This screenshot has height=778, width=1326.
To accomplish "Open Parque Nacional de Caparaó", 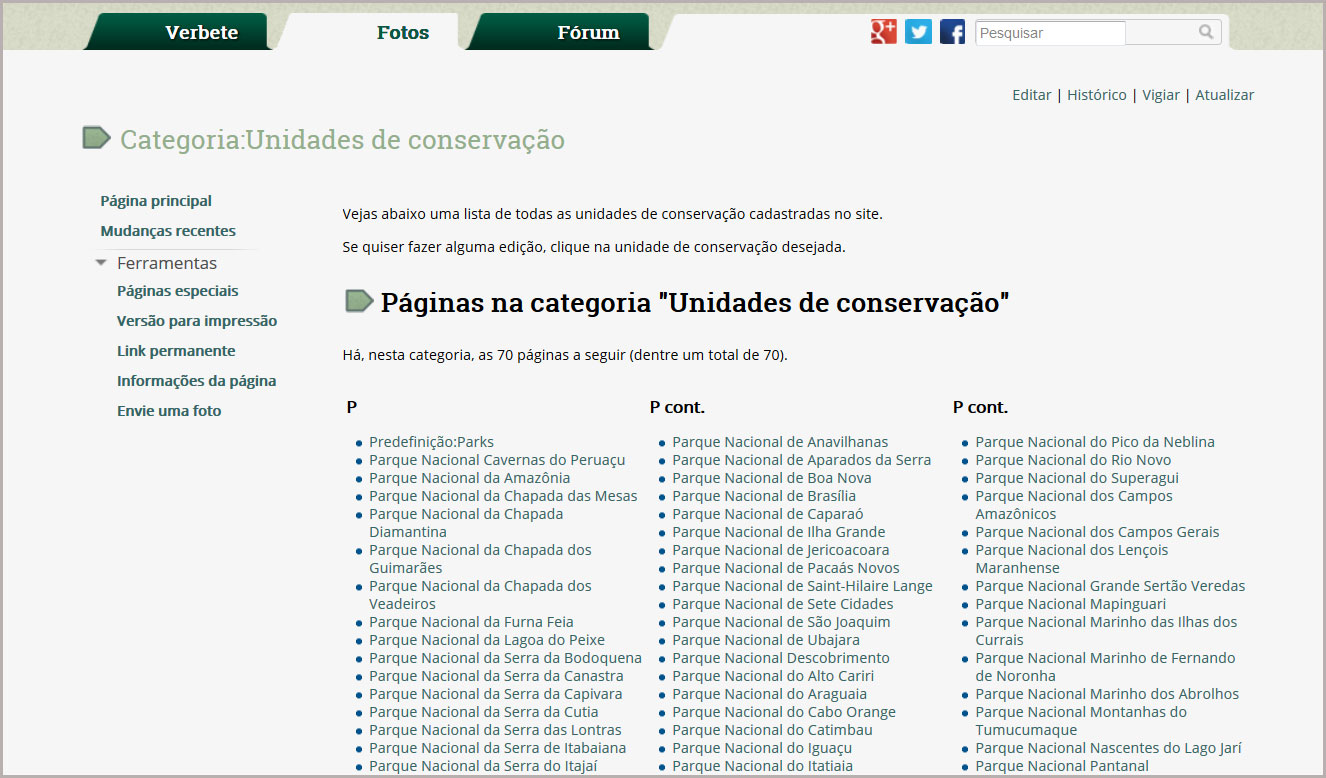I will 768,514.
